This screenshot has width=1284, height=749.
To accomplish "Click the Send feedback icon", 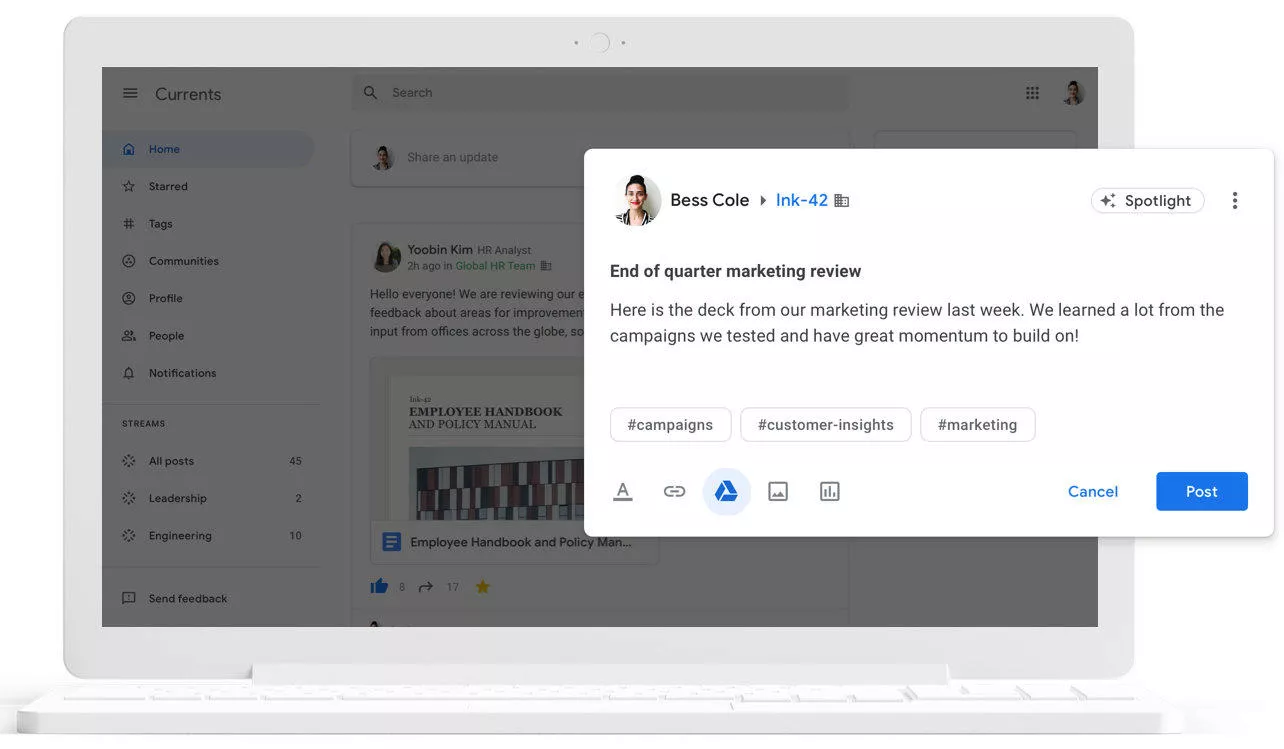I will pyautogui.click(x=128, y=598).
